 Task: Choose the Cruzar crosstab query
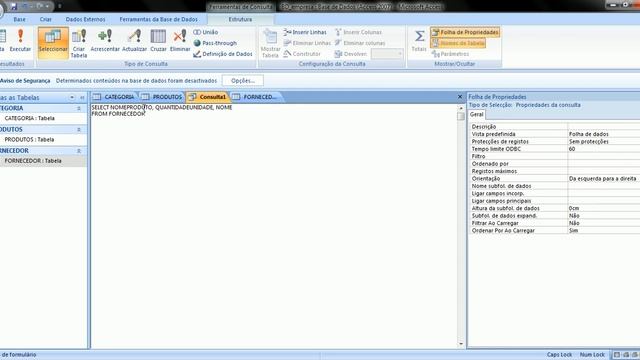[158, 41]
